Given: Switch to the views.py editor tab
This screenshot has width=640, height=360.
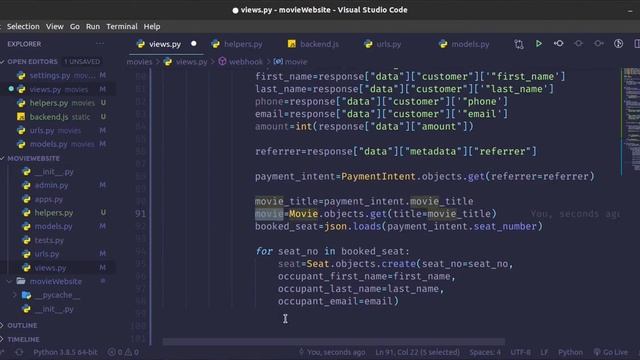Looking at the screenshot, I should [x=164, y=44].
